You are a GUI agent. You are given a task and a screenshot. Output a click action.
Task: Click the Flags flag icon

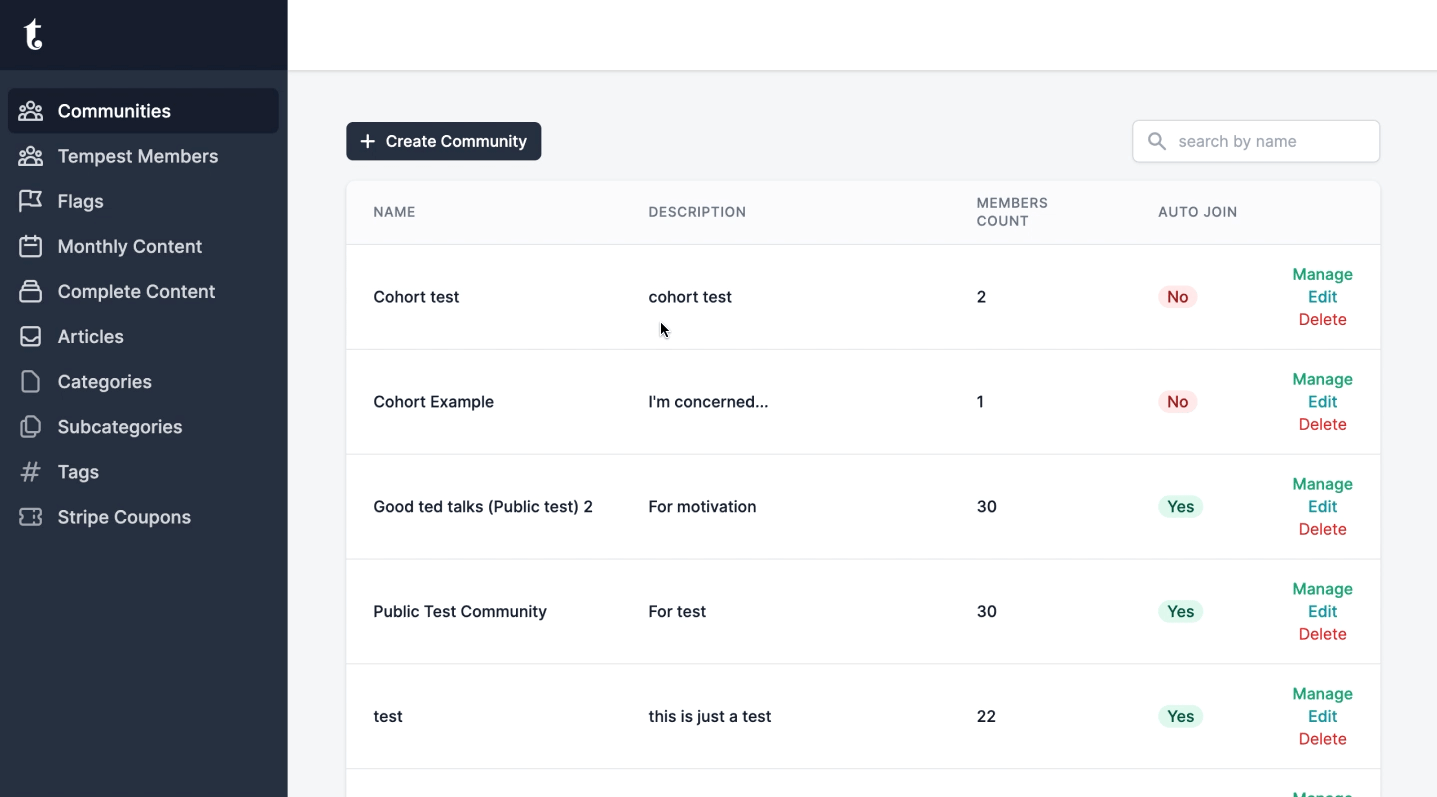[31, 201]
